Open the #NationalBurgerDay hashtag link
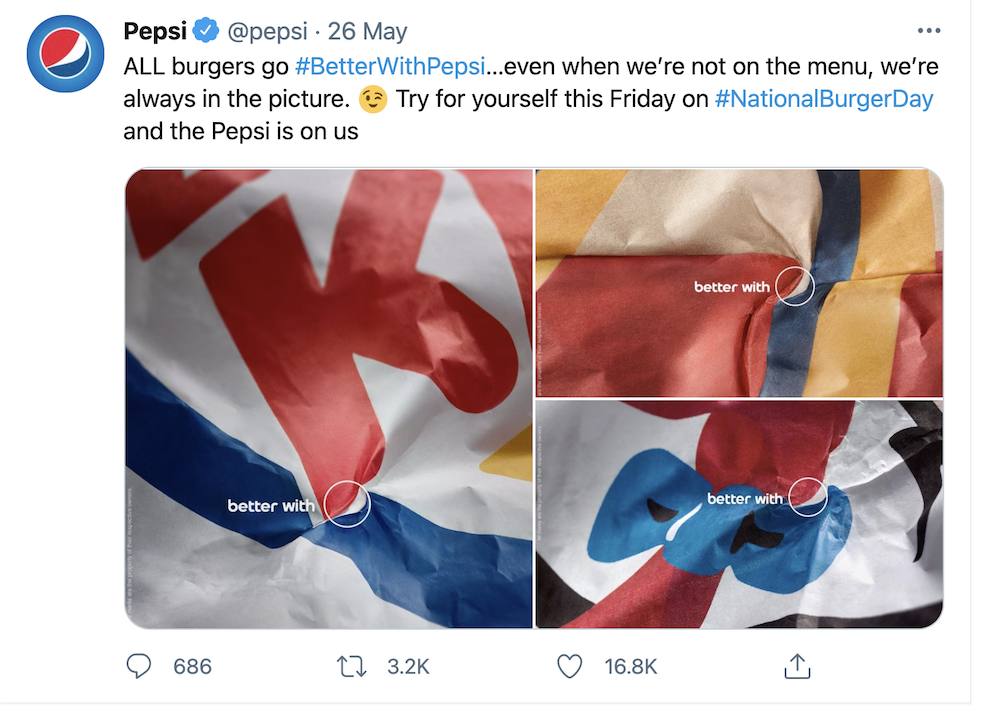The height and width of the screenshot is (705, 1000). coord(824,99)
